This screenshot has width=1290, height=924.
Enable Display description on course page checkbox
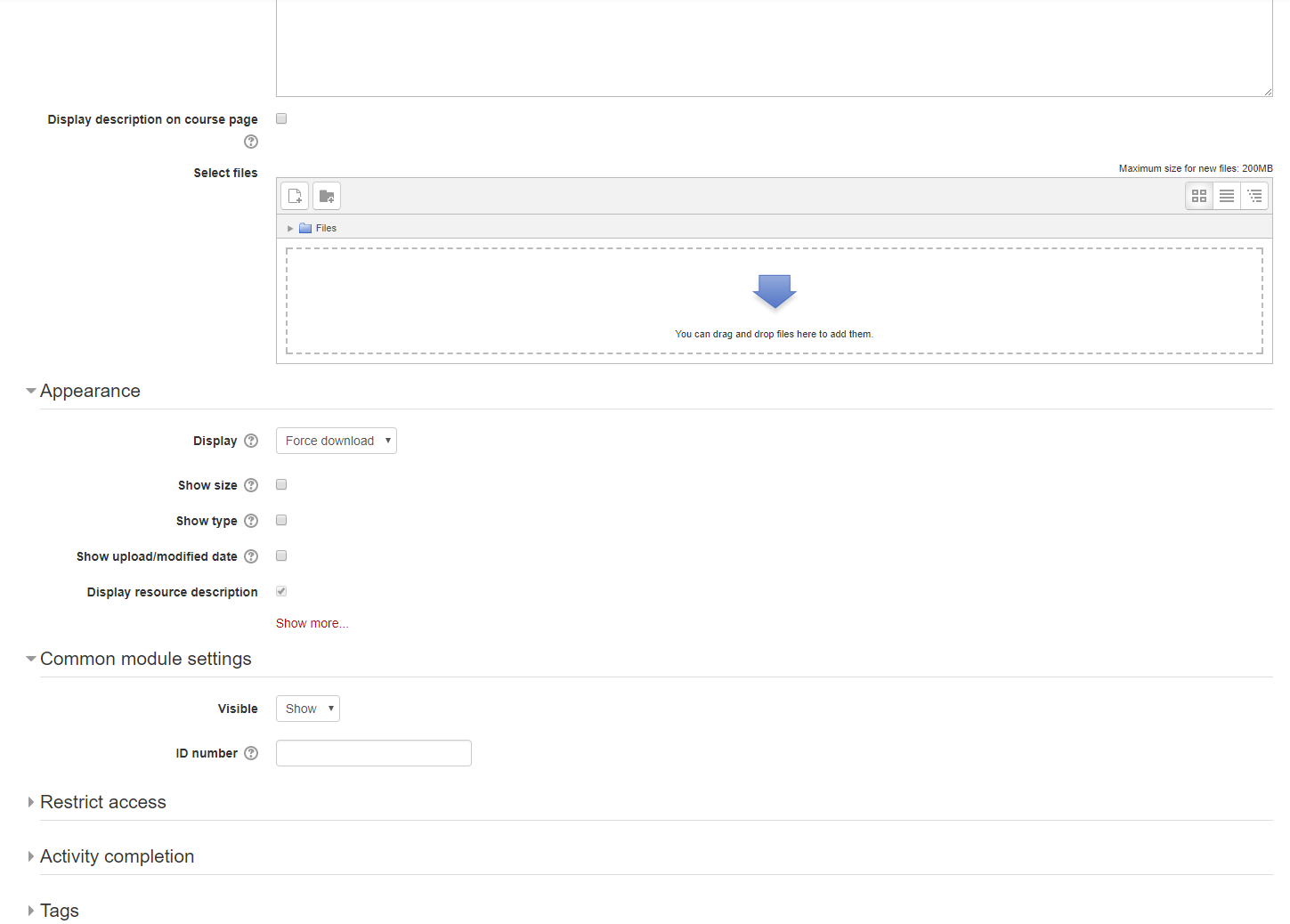pyautogui.click(x=281, y=118)
